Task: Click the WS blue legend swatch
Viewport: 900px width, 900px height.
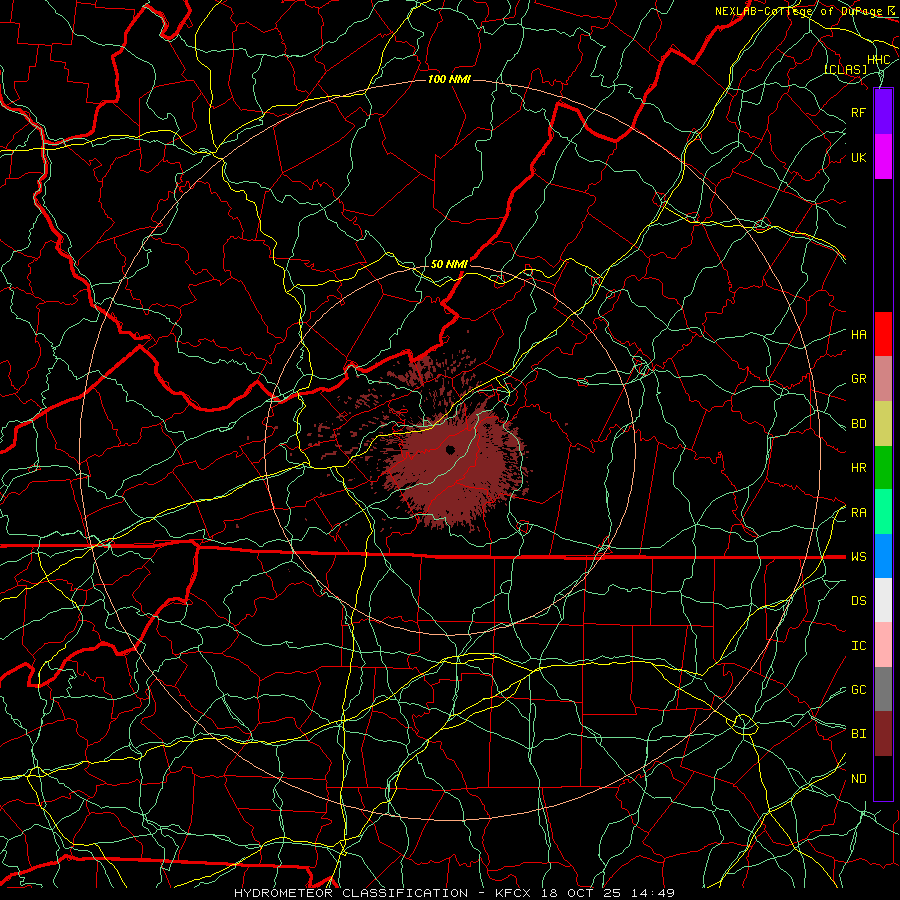Action: 883,556
